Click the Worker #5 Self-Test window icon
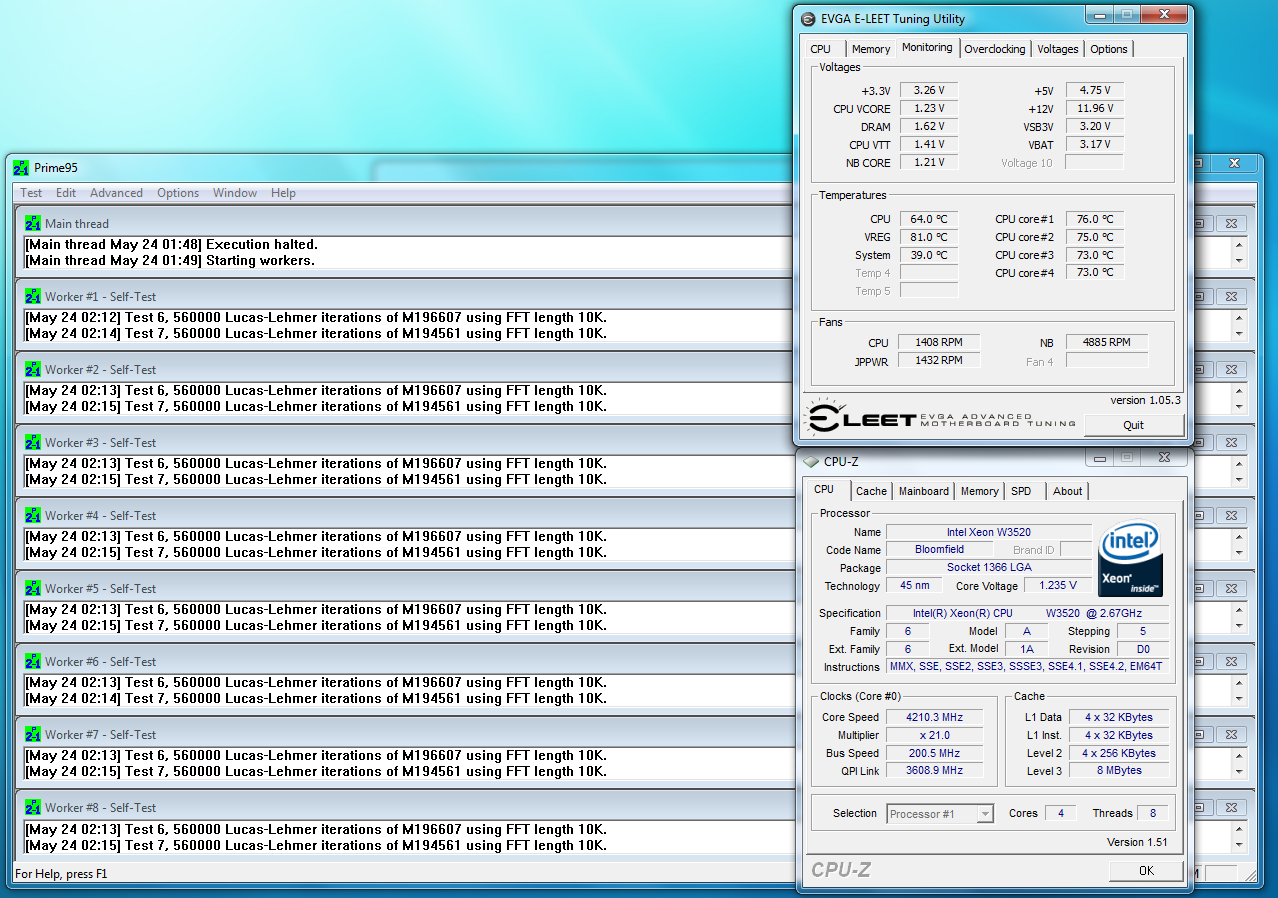The image size is (1278, 898). (x=33, y=588)
